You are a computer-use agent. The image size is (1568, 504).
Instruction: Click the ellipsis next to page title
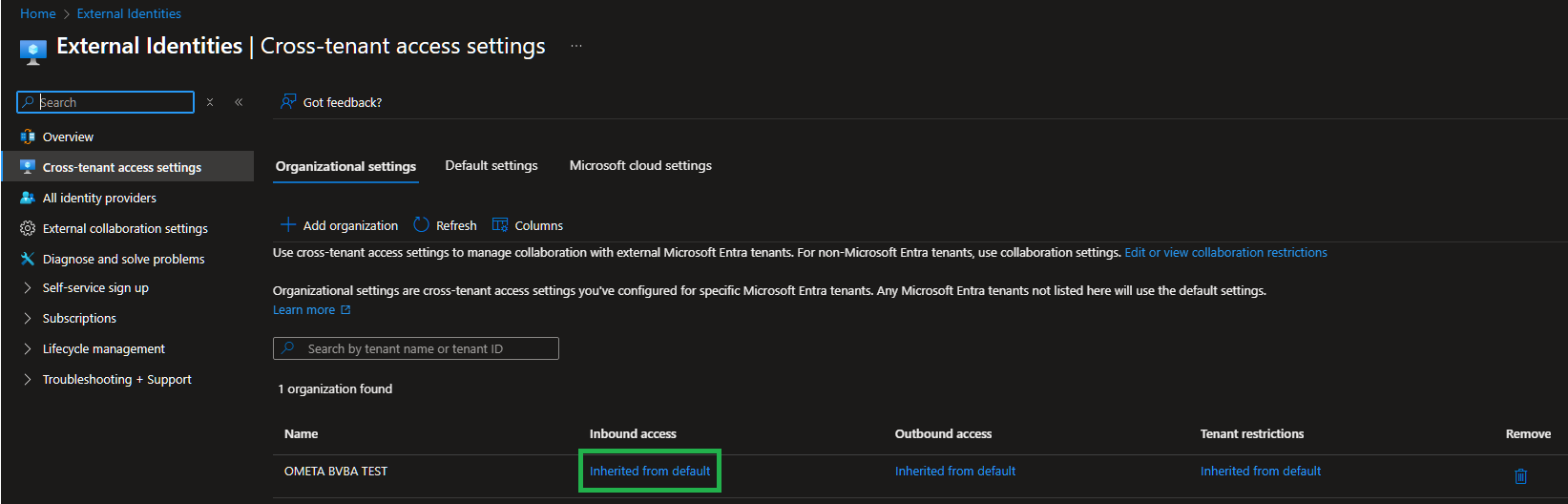click(576, 46)
